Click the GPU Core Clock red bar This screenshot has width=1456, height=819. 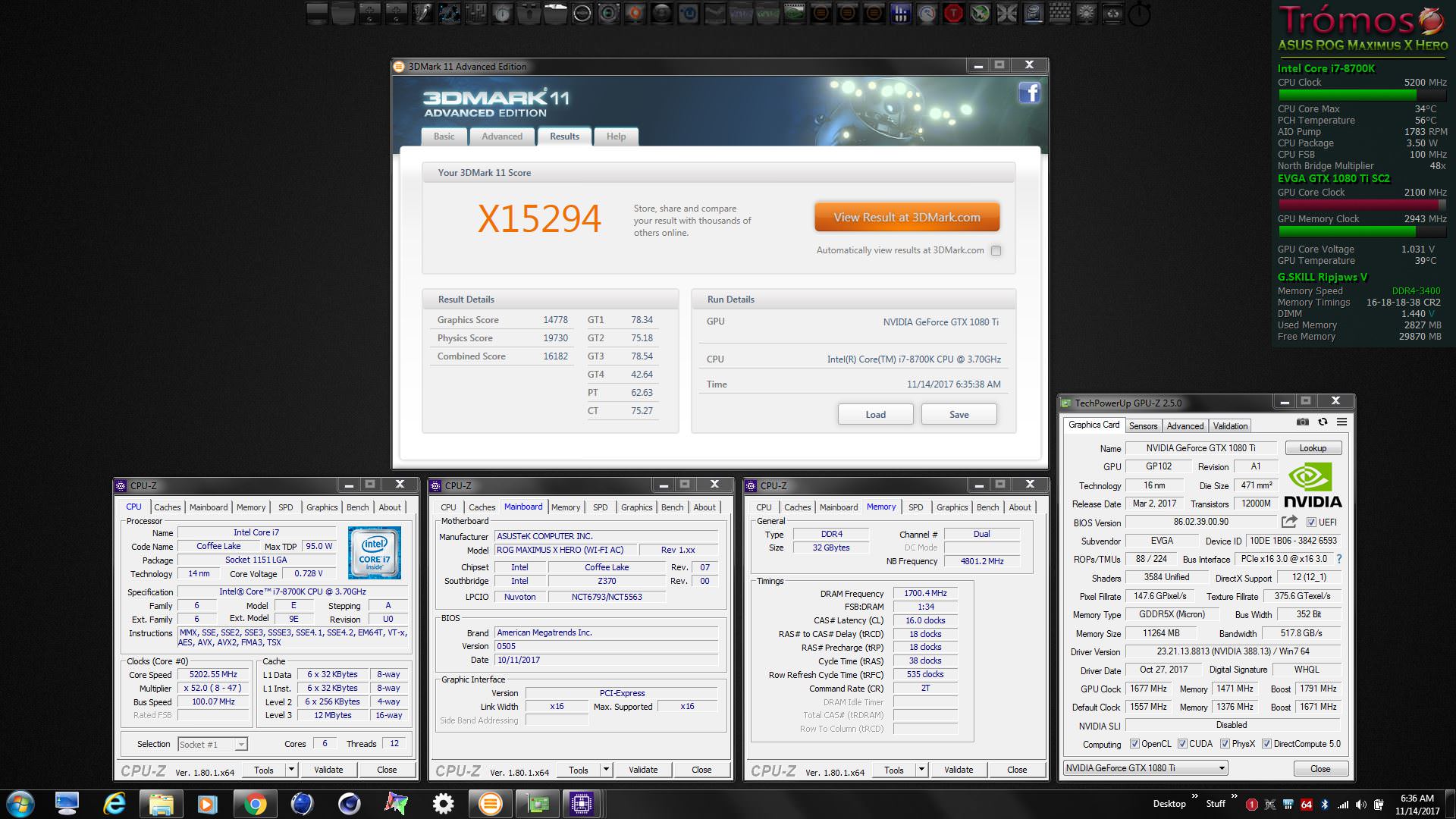click(1362, 205)
